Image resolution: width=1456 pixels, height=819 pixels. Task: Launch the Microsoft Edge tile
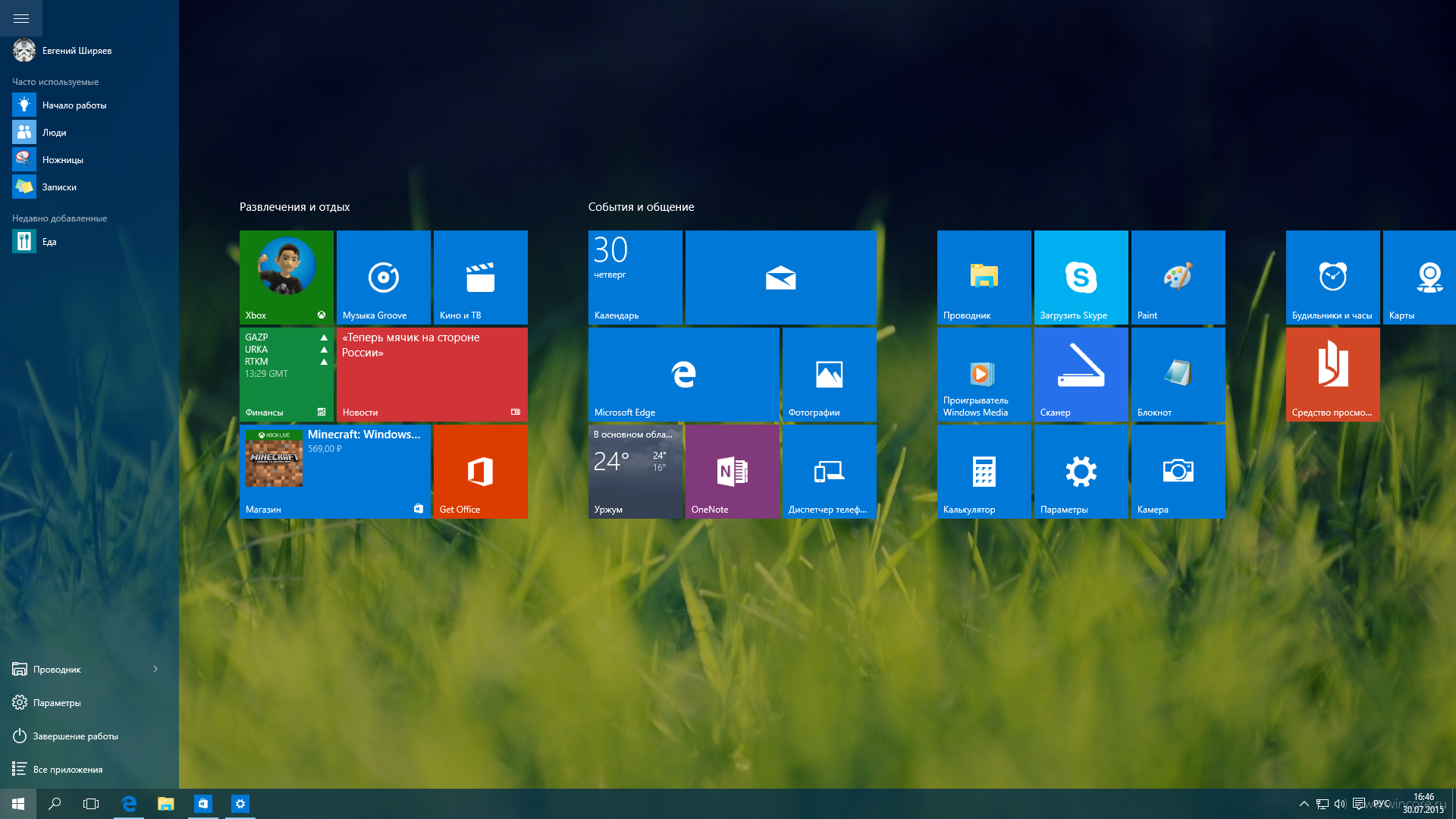coord(684,375)
